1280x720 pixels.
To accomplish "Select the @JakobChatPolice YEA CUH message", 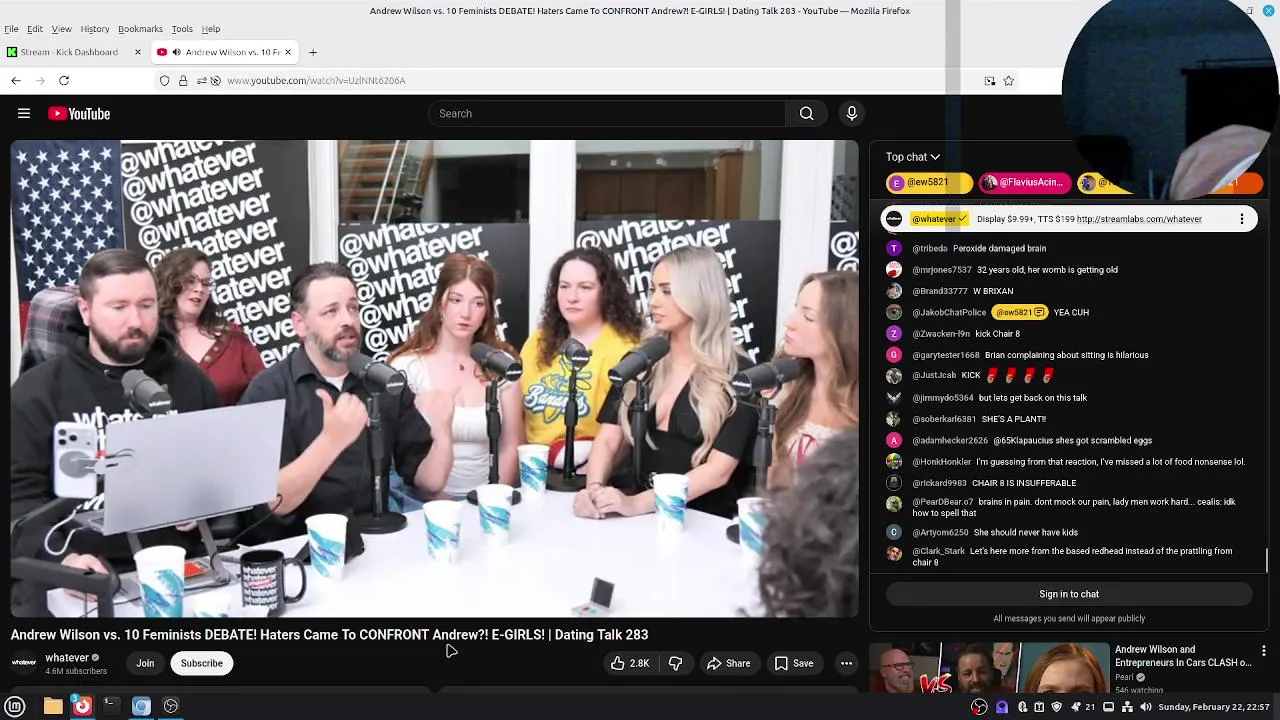I will [1068, 312].
